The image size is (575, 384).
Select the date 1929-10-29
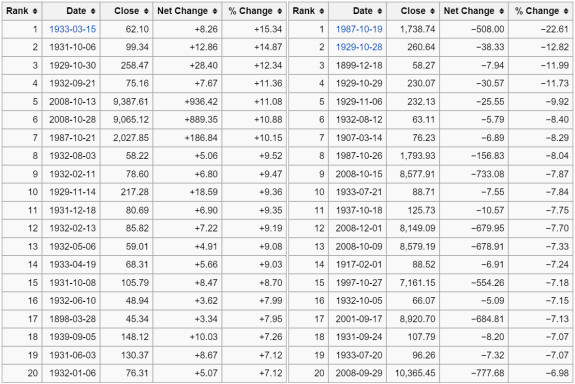tap(359, 83)
